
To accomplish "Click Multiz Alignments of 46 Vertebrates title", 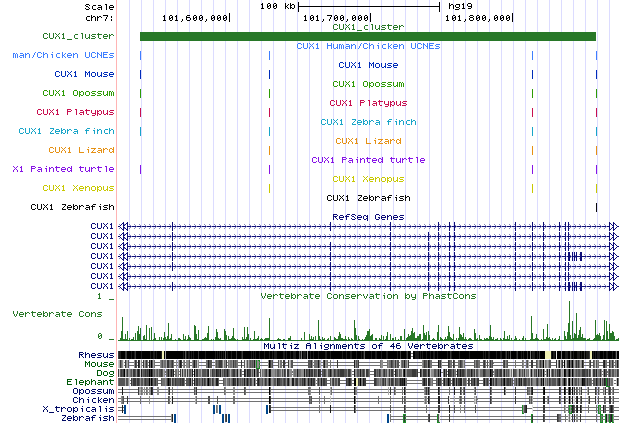I will (367, 345).
